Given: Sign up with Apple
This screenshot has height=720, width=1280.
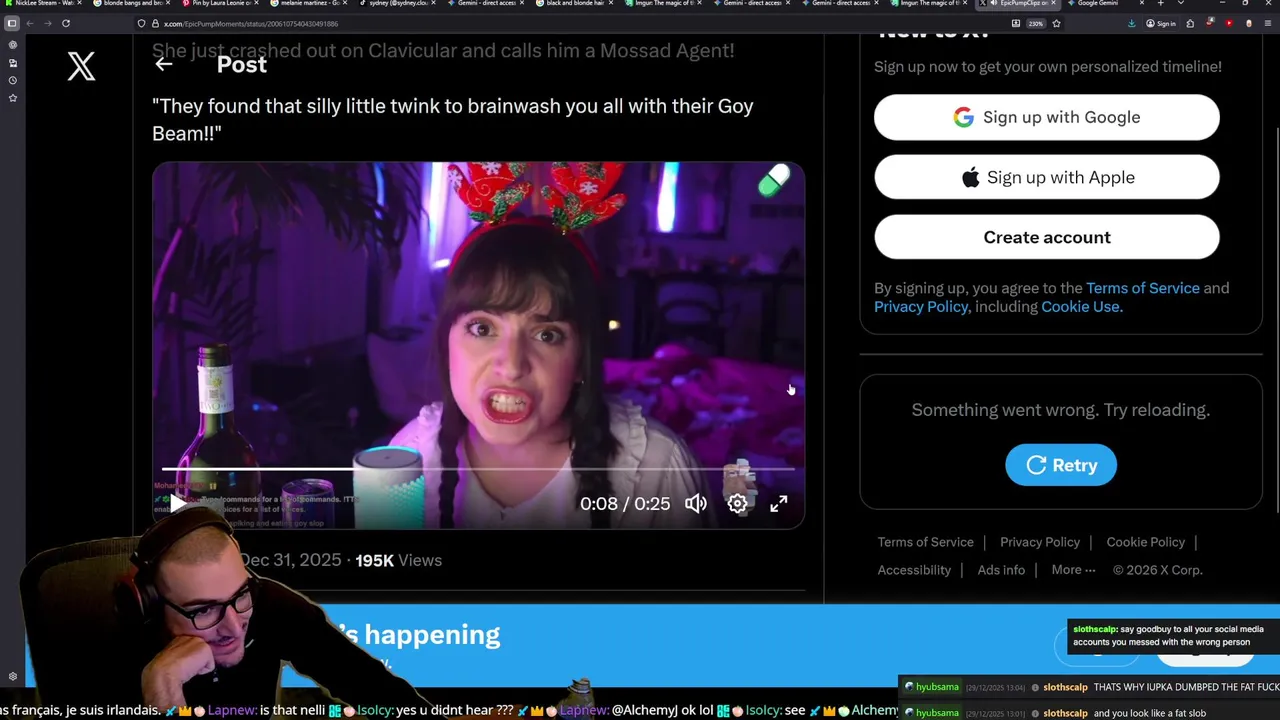Looking at the screenshot, I should coord(1046,177).
